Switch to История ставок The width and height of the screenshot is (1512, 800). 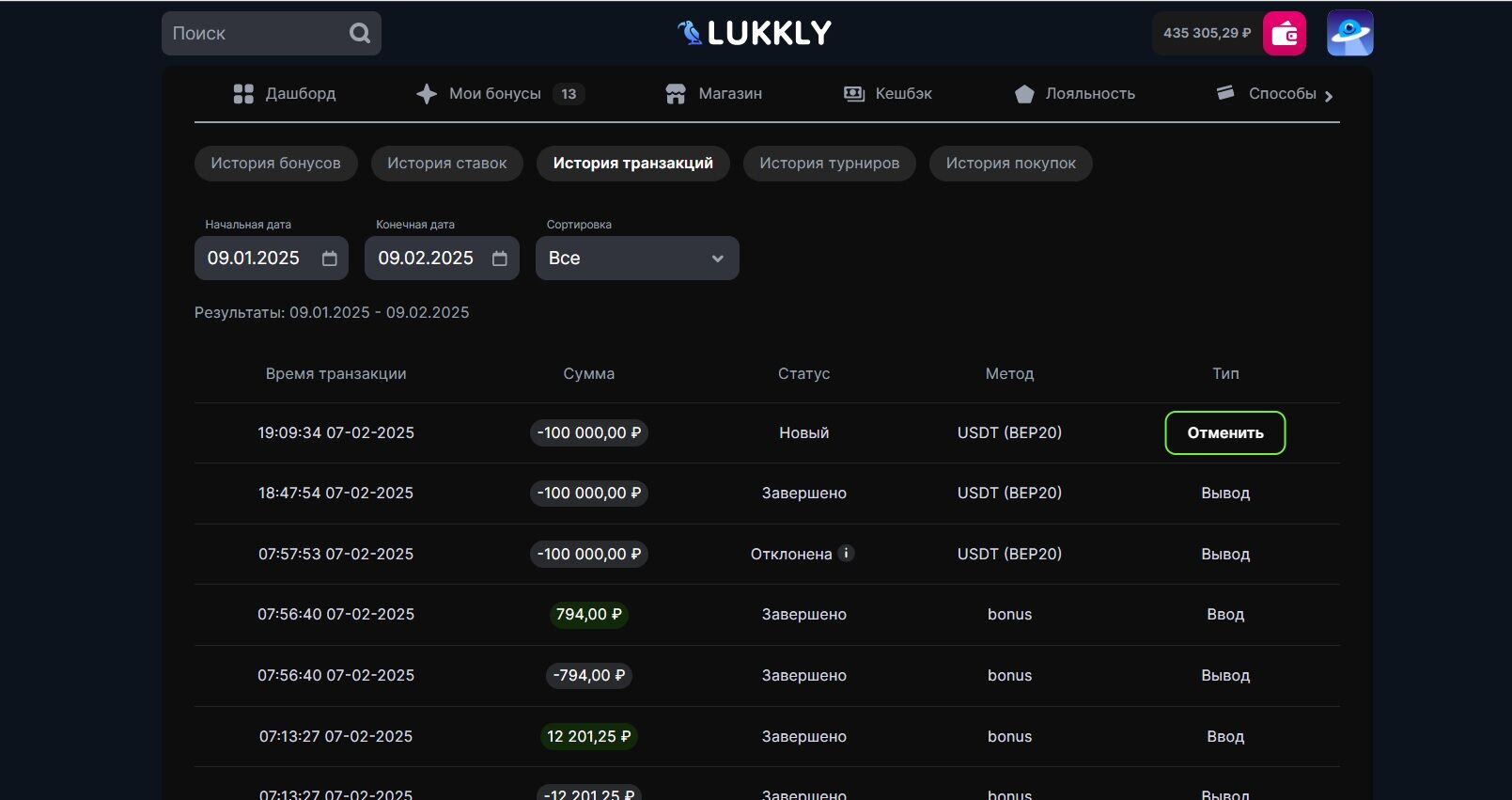(446, 164)
